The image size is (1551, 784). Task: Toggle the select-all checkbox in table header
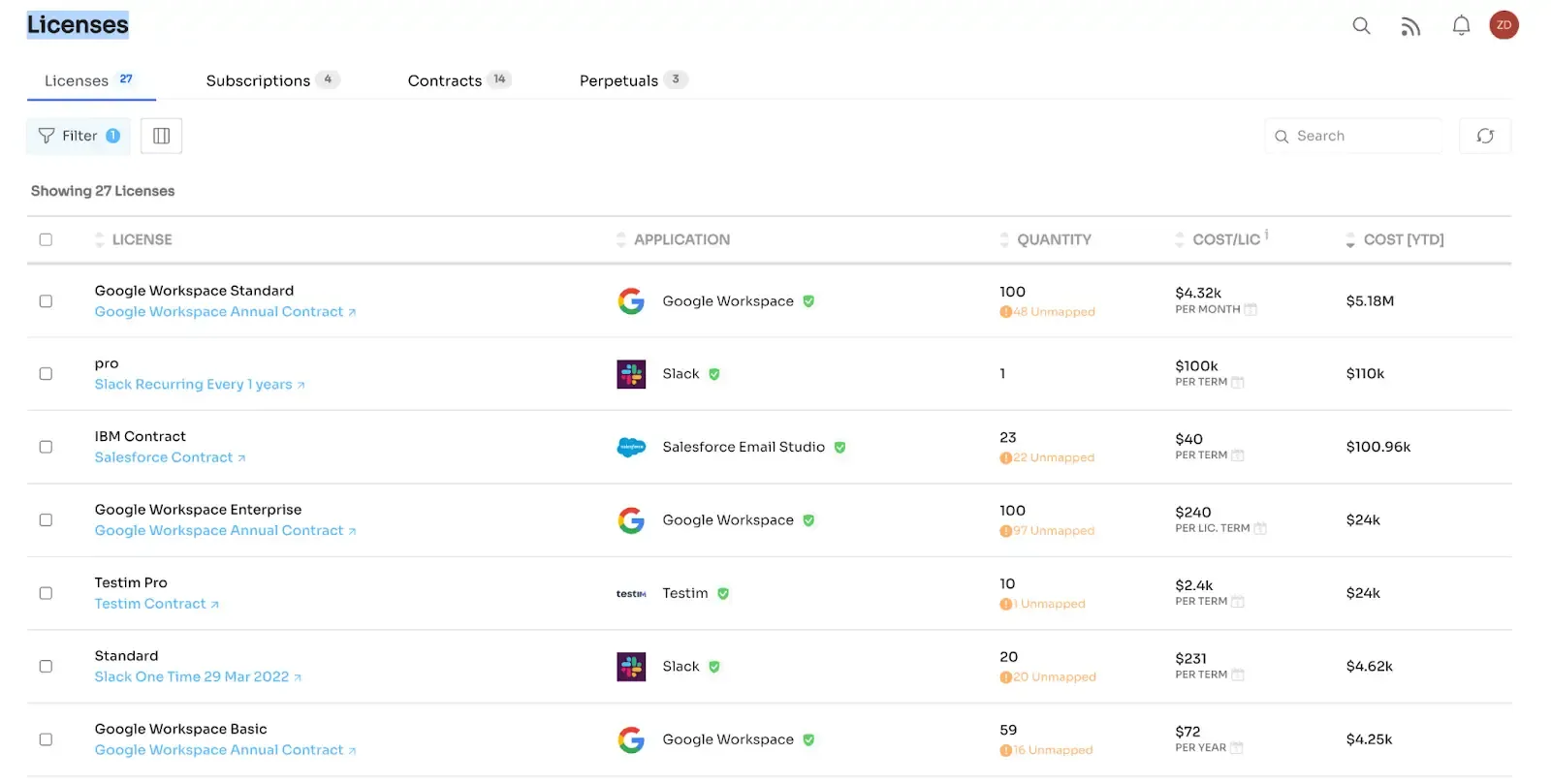click(x=46, y=239)
